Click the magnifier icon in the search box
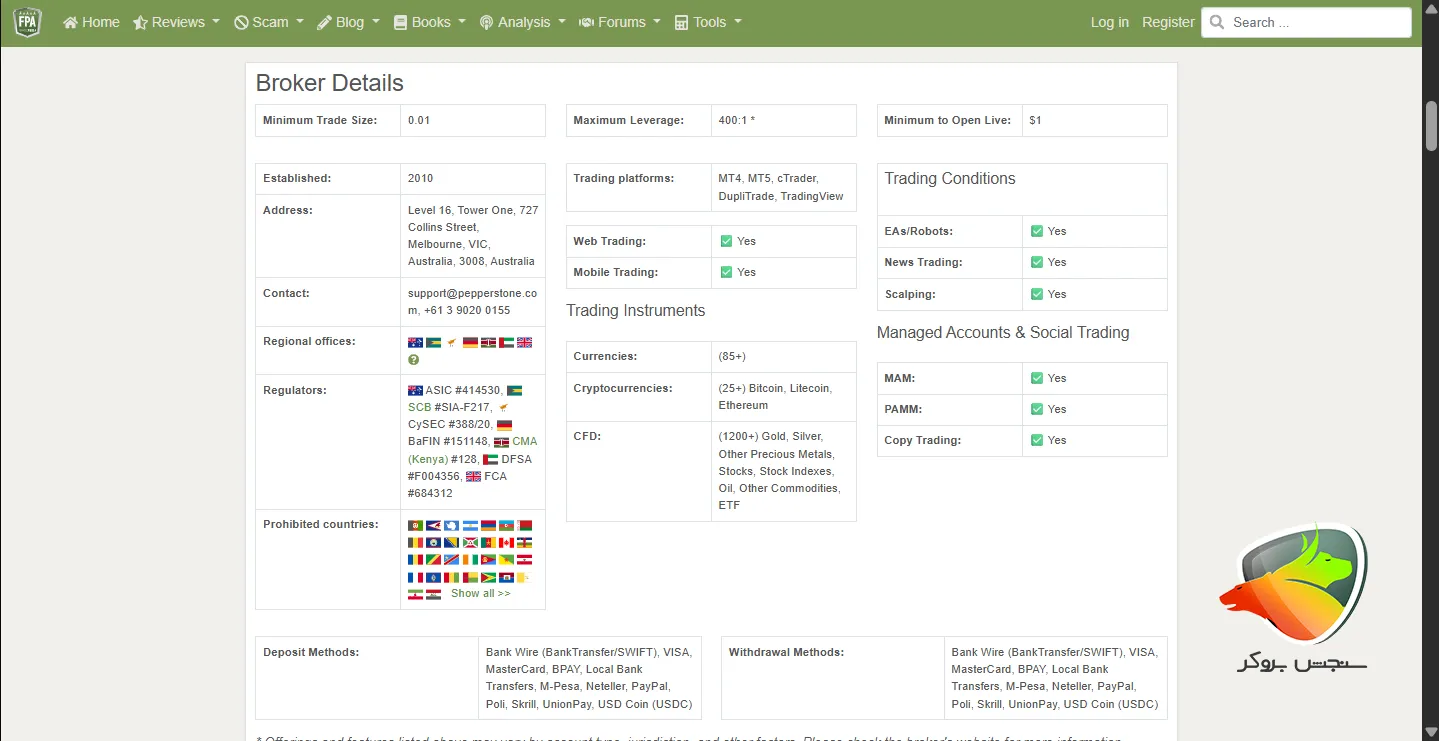The height and width of the screenshot is (741, 1439). coord(1217,22)
